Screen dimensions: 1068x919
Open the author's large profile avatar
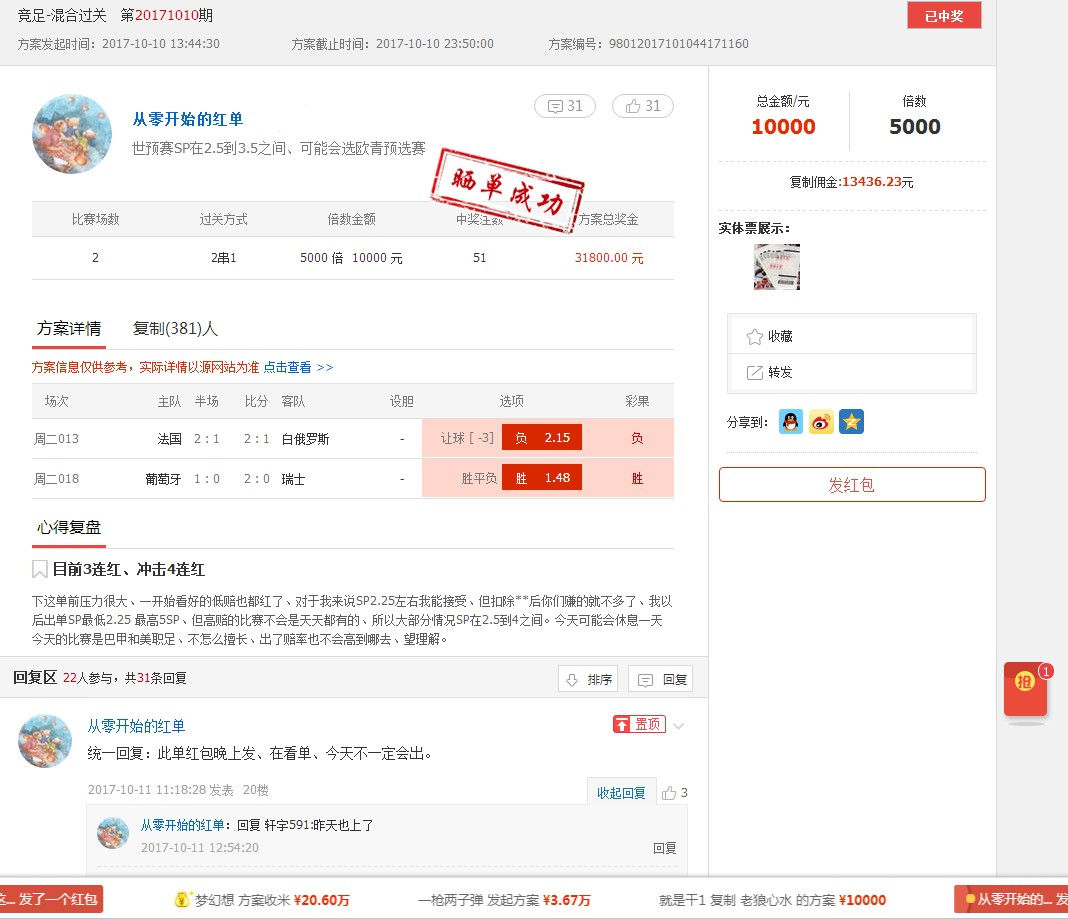[x=72, y=134]
